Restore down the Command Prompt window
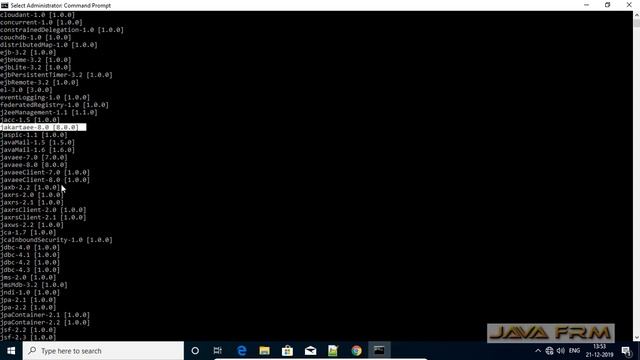This screenshot has height=360, width=640. [607, 5]
